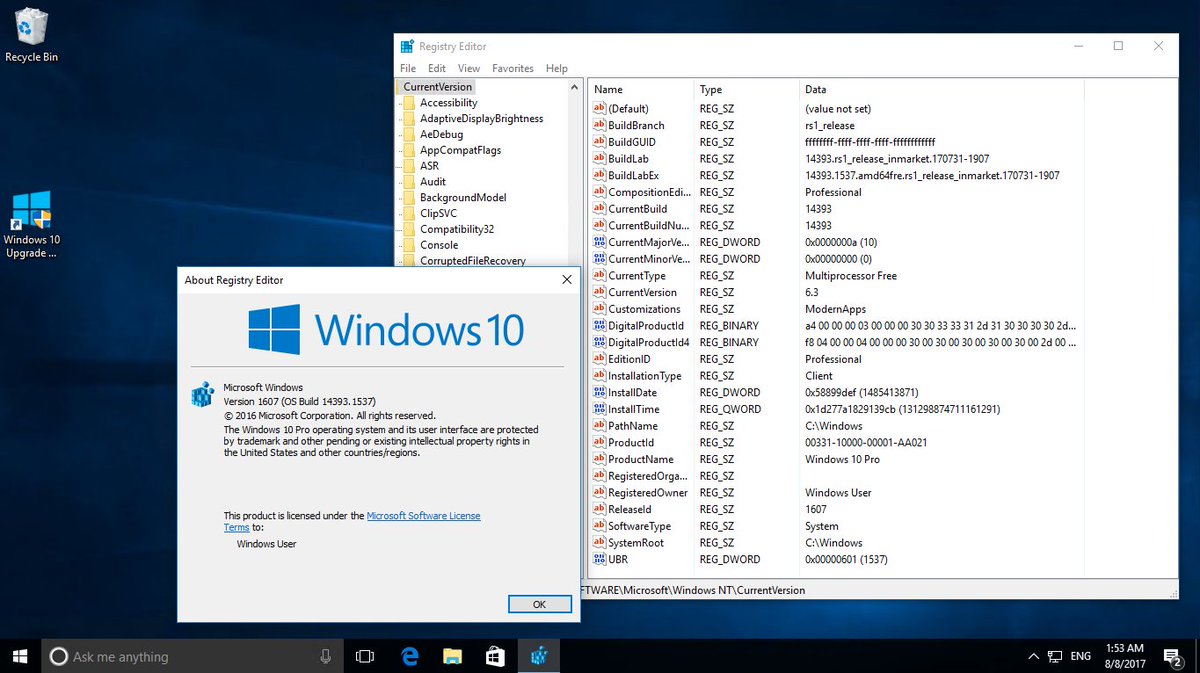Open the Recycle Bin on the desktop
The width and height of the screenshot is (1200, 673).
coord(30,30)
